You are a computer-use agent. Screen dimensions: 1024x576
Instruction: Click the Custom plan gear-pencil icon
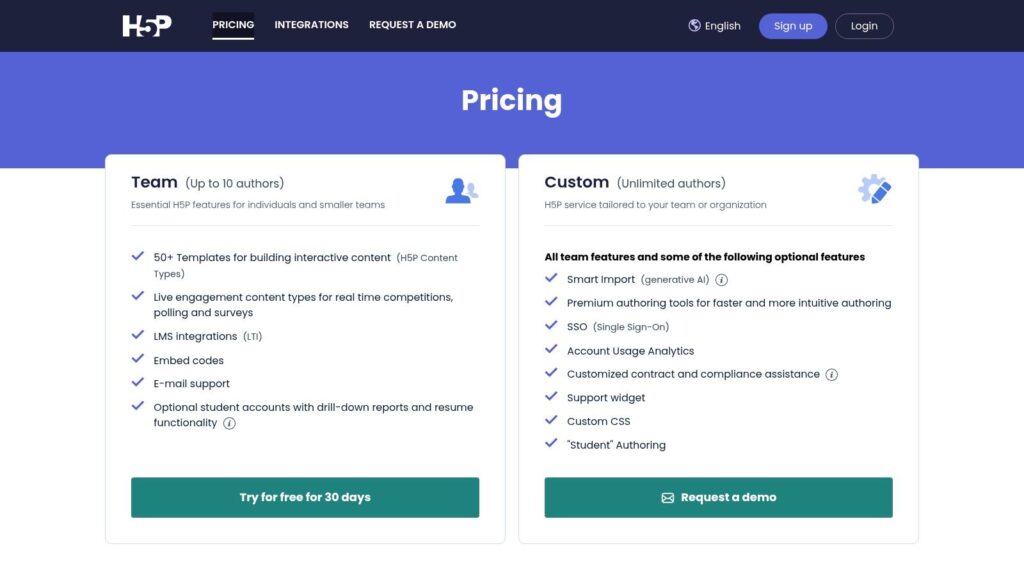tap(874, 189)
